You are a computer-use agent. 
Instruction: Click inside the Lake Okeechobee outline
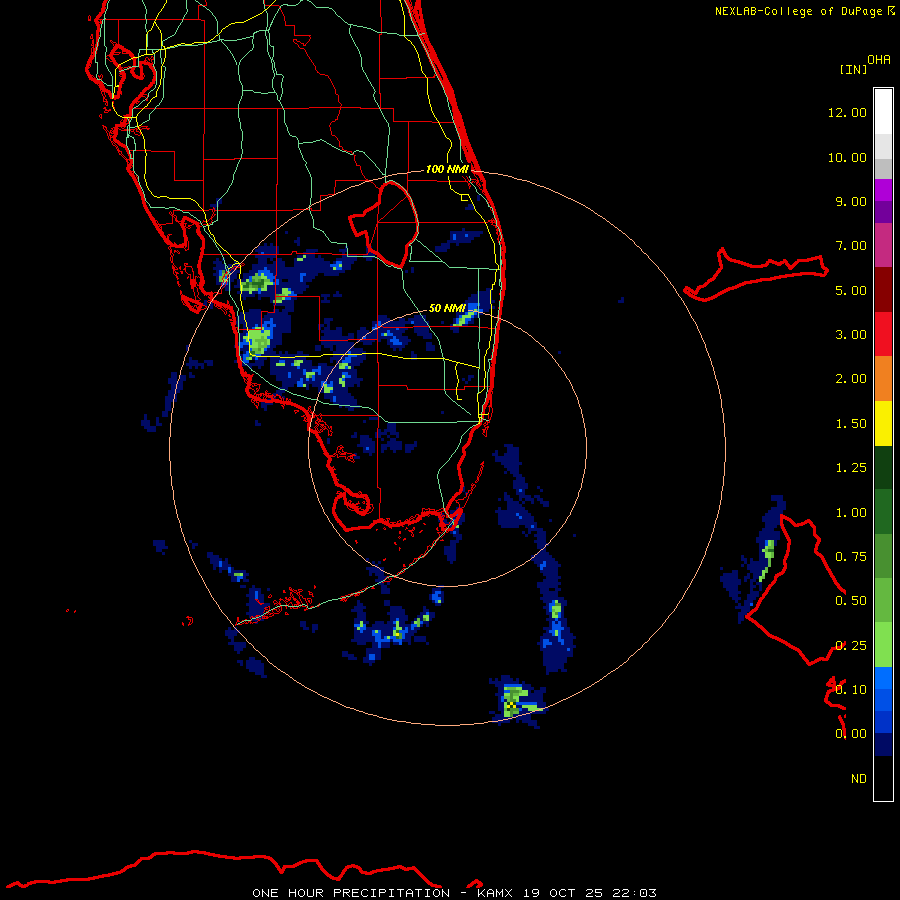tap(390, 224)
